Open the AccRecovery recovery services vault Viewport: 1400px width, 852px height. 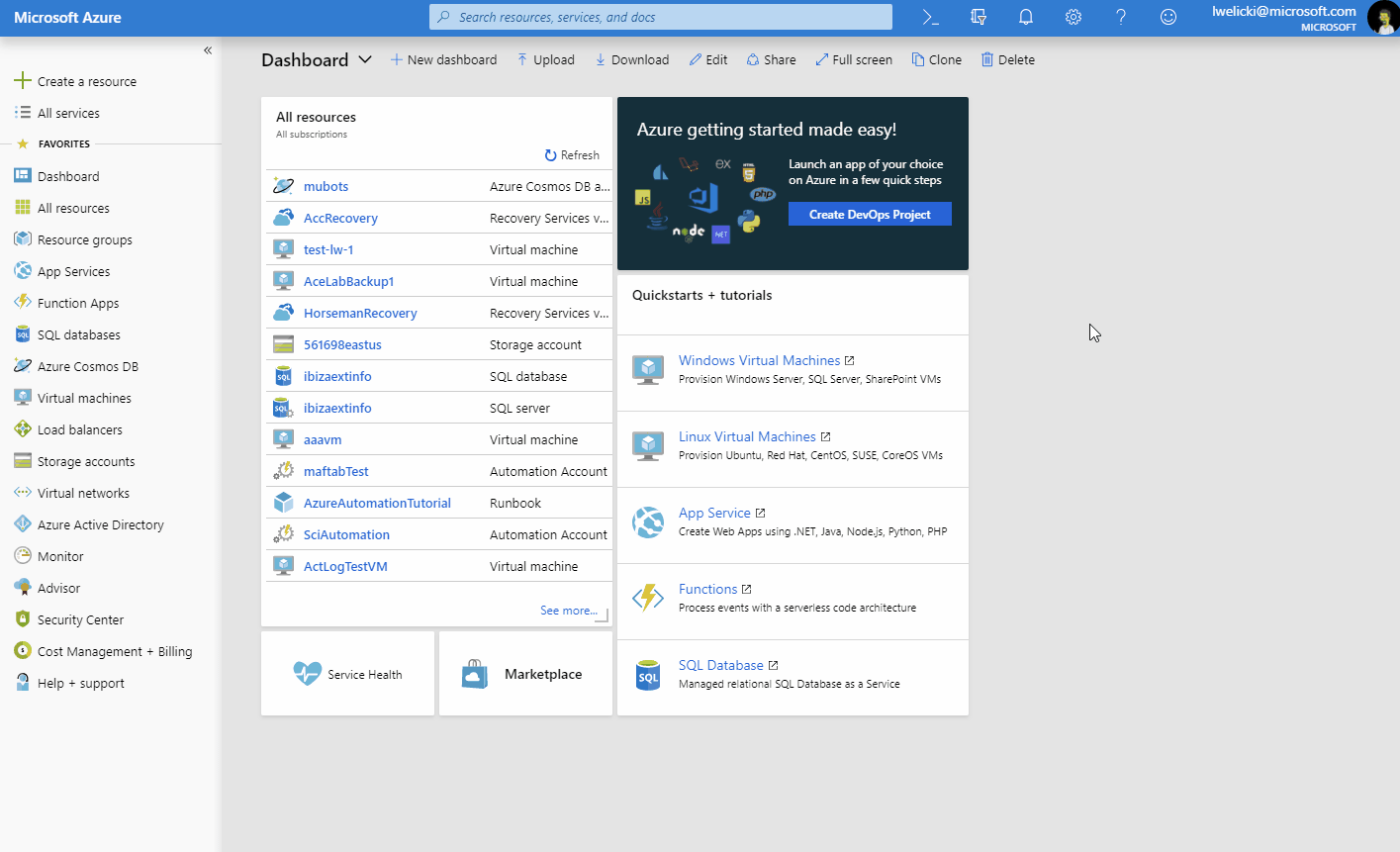[340, 218]
